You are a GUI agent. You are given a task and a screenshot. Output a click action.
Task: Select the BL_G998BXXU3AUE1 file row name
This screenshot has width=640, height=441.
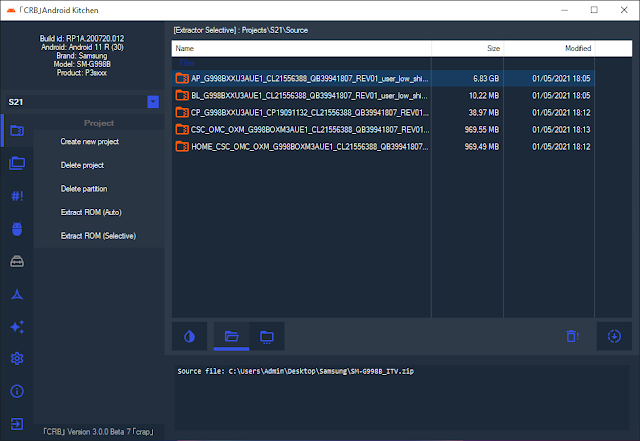click(x=309, y=96)
